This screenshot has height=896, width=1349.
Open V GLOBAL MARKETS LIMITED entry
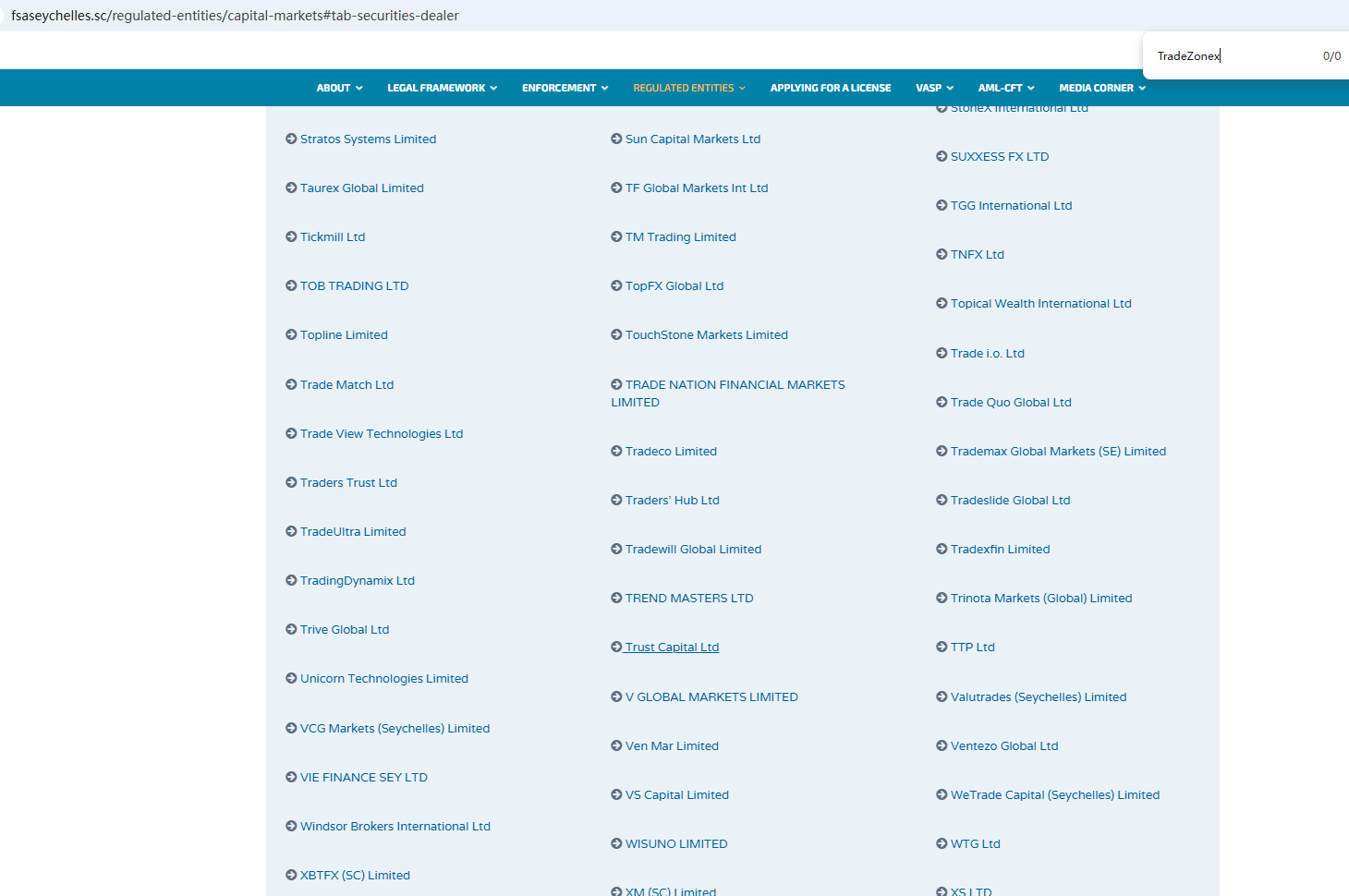tap(711, 696)
